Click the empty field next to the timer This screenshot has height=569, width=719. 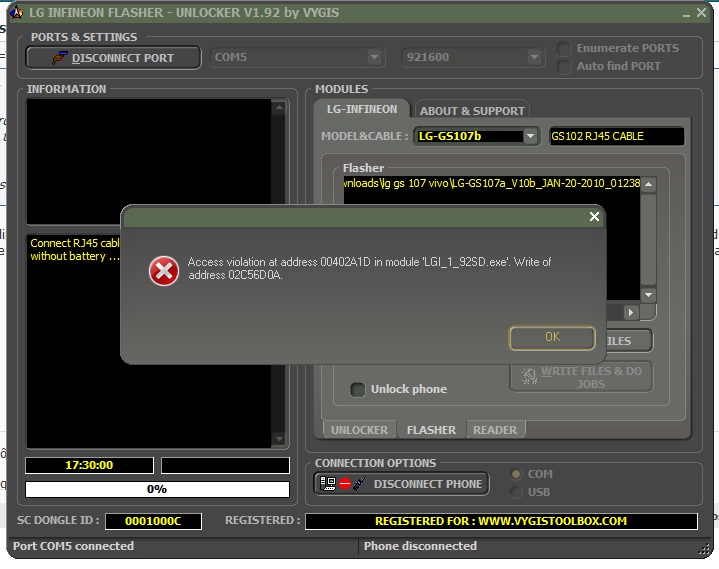225,465
